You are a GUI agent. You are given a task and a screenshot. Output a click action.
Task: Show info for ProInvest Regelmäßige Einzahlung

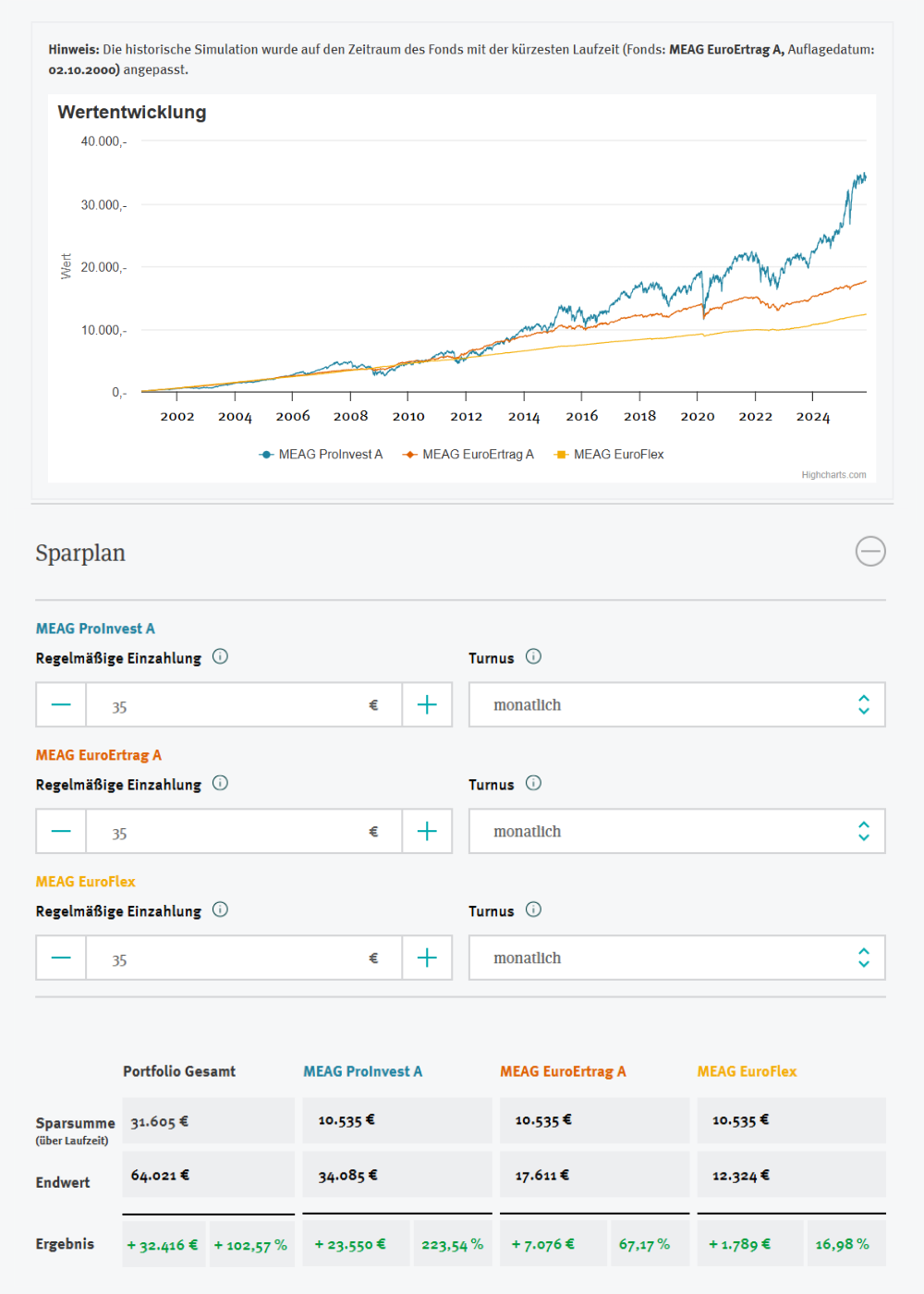pos(220,657)
